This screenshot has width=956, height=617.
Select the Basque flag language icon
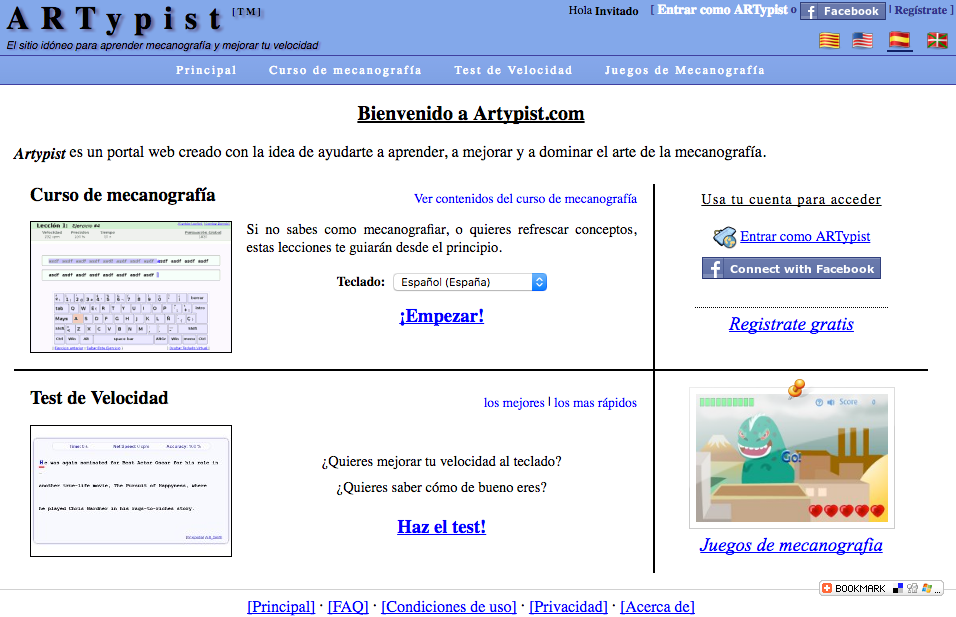pos(937,41)
